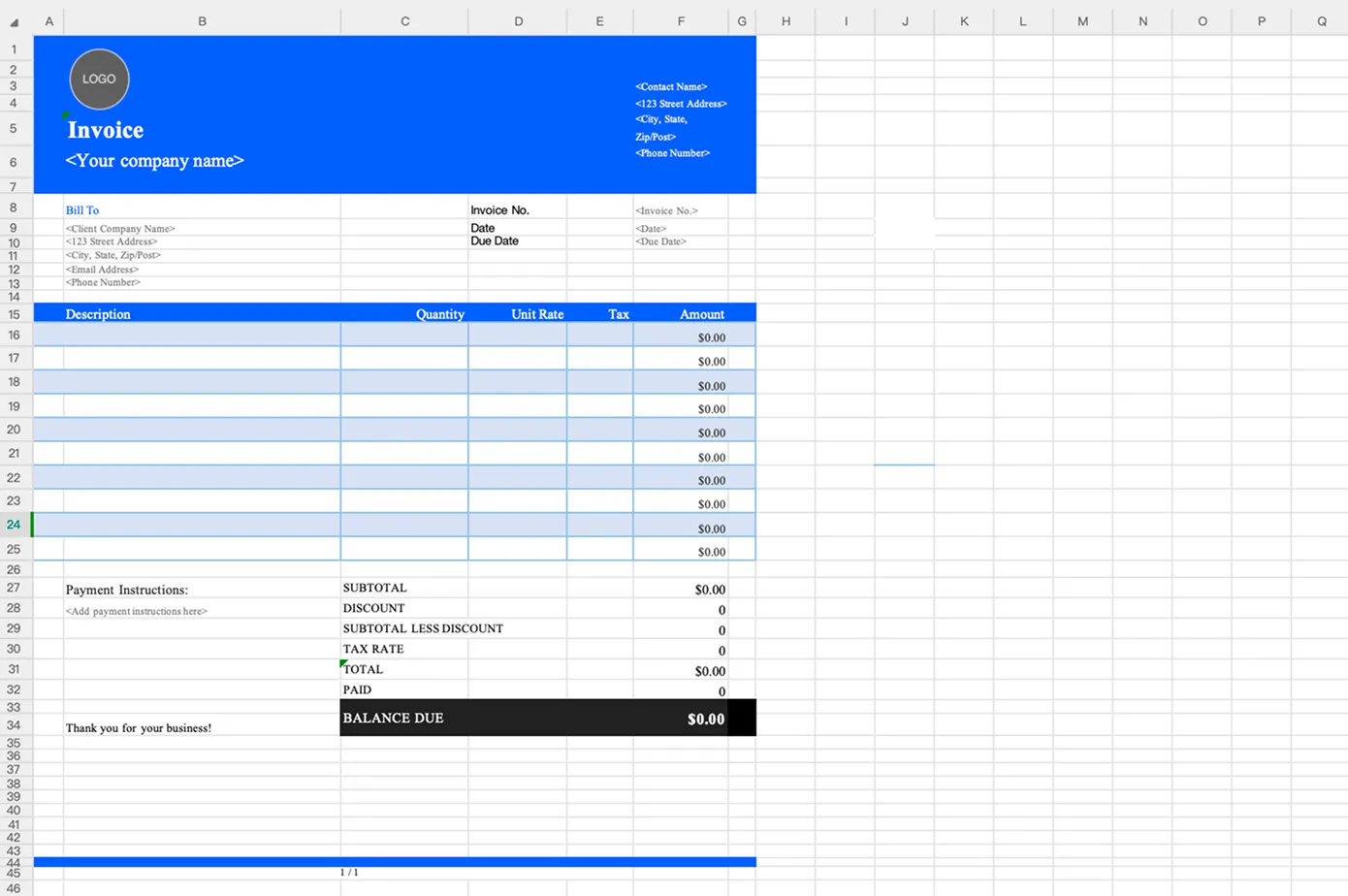This screenshot has width=1348, height=896.
Task: Select the Bill To label cell
Action: (81, 209)
